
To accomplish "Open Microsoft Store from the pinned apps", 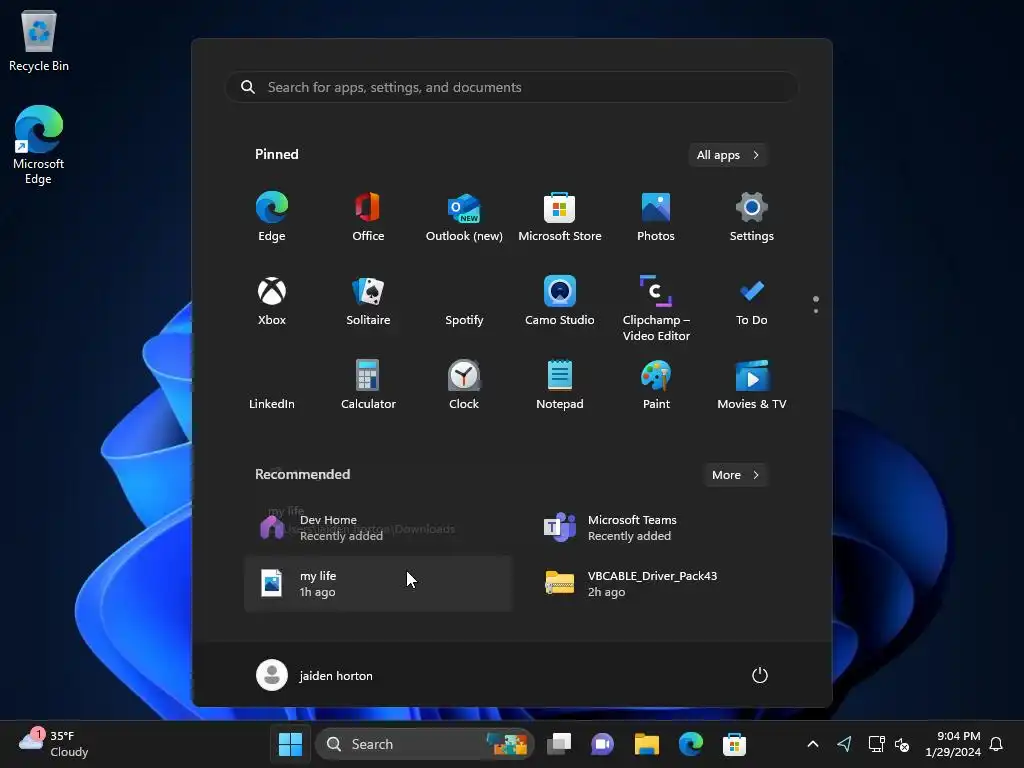I will (560, 217).
